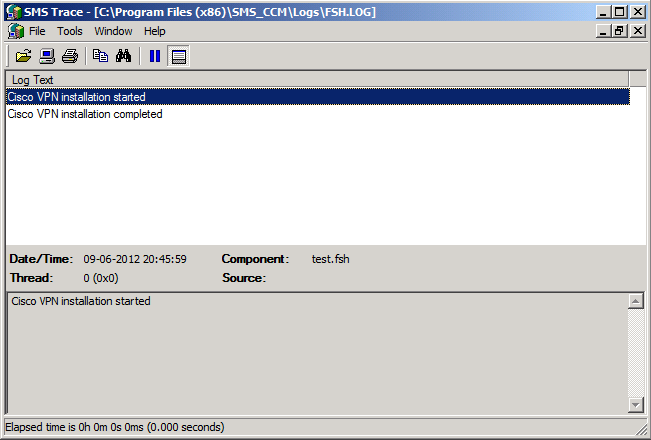
Task: Open the Help menu
Action: point(154,31)
